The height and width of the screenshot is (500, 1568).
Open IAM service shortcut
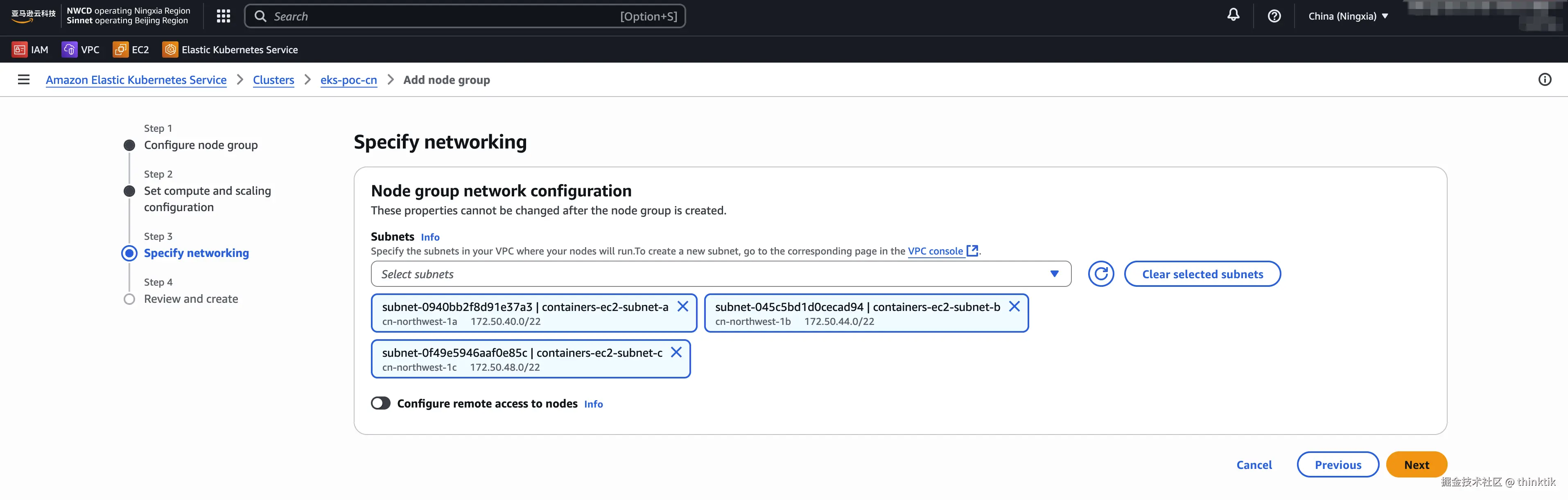(30, 50)
